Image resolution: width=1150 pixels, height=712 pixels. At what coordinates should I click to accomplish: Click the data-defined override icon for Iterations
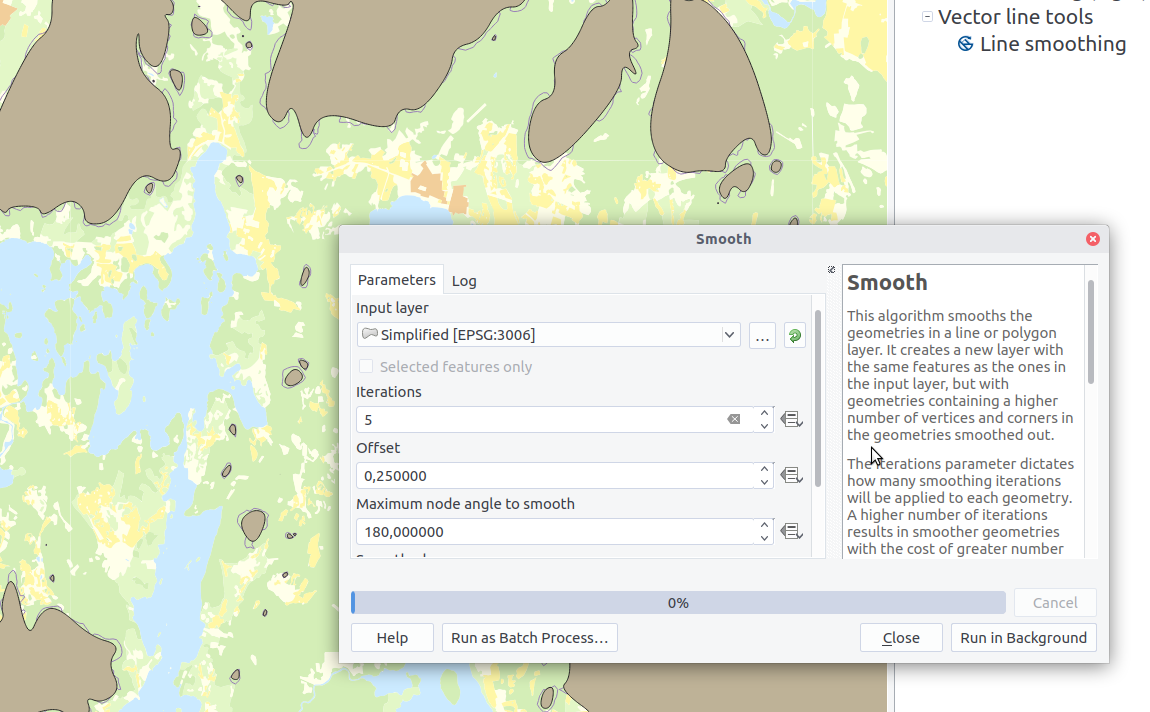(792, 420)
